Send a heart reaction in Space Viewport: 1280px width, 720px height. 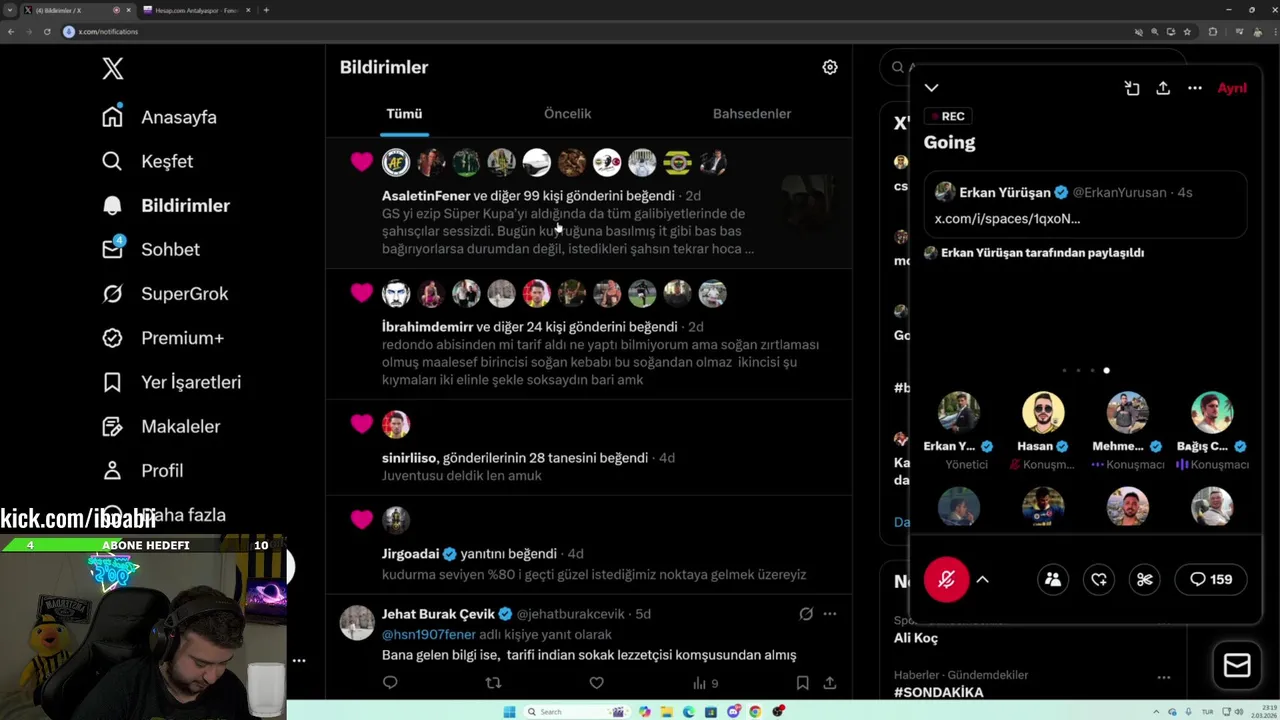pyautogui.click(x=1099, y=579)
